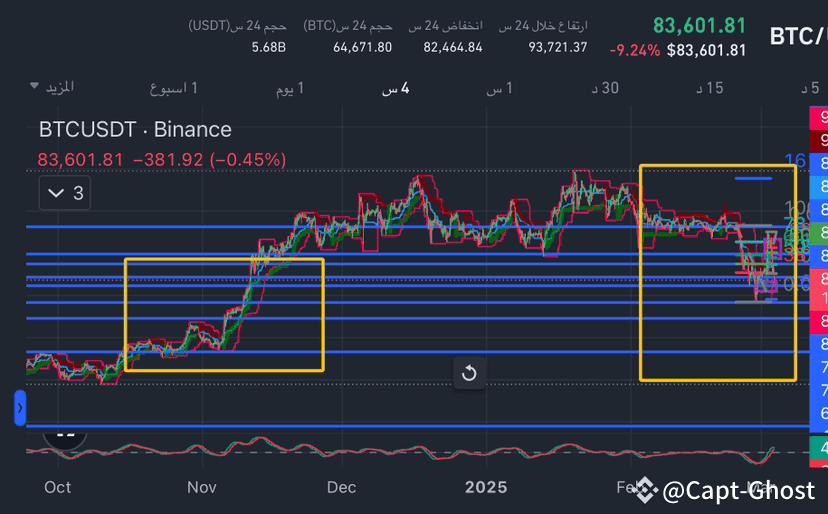Click the $83,601.81 dollar price
This screenshot has height=514, width=828.
(x=707, y=50)
